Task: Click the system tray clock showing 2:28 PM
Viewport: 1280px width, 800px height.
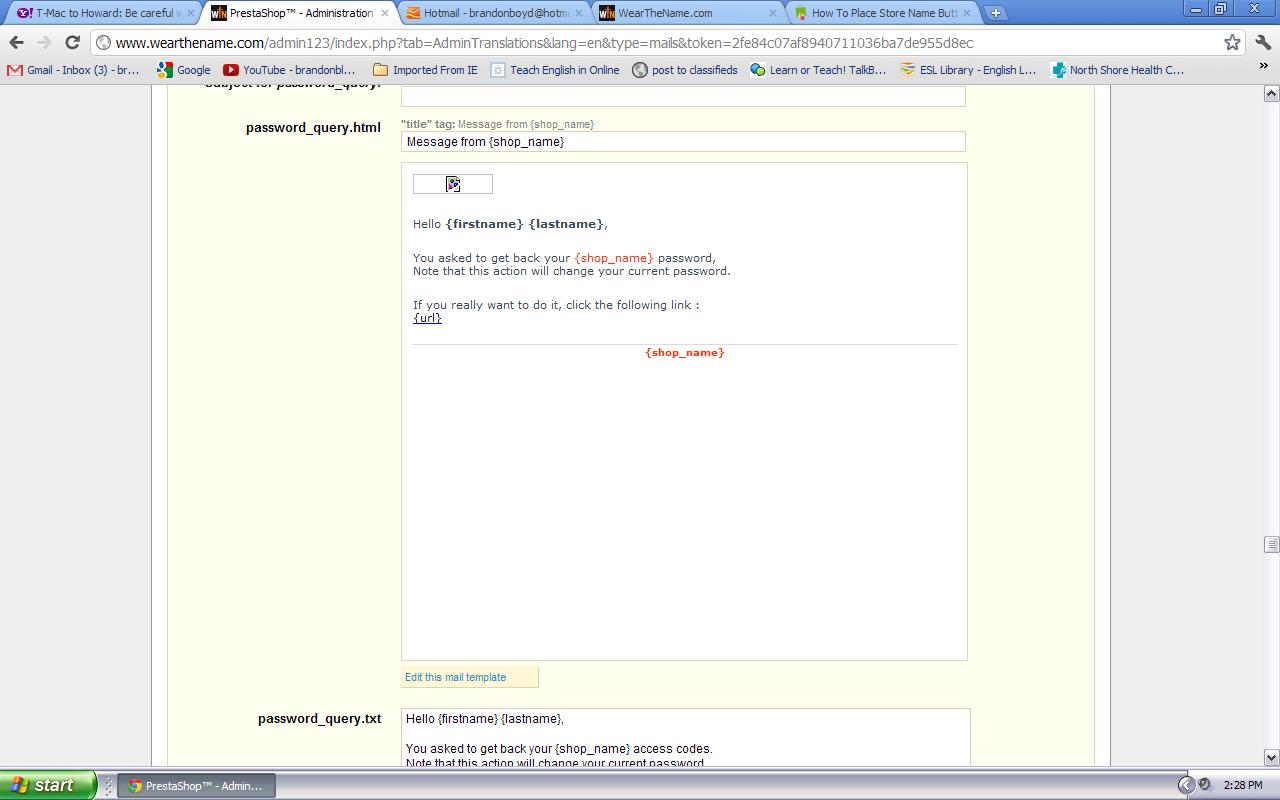Action: pos(1243,786)
